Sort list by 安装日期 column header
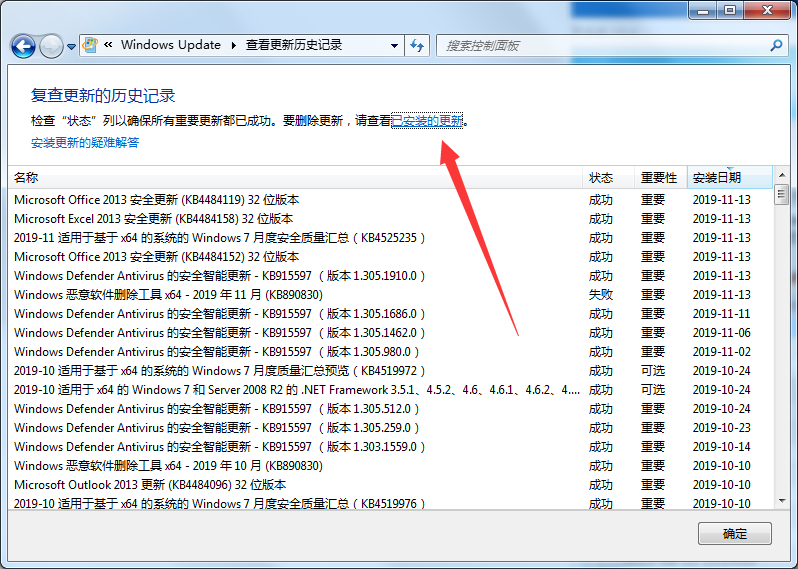798x569 pixels. pyautogui.click(x=729, y=178)
